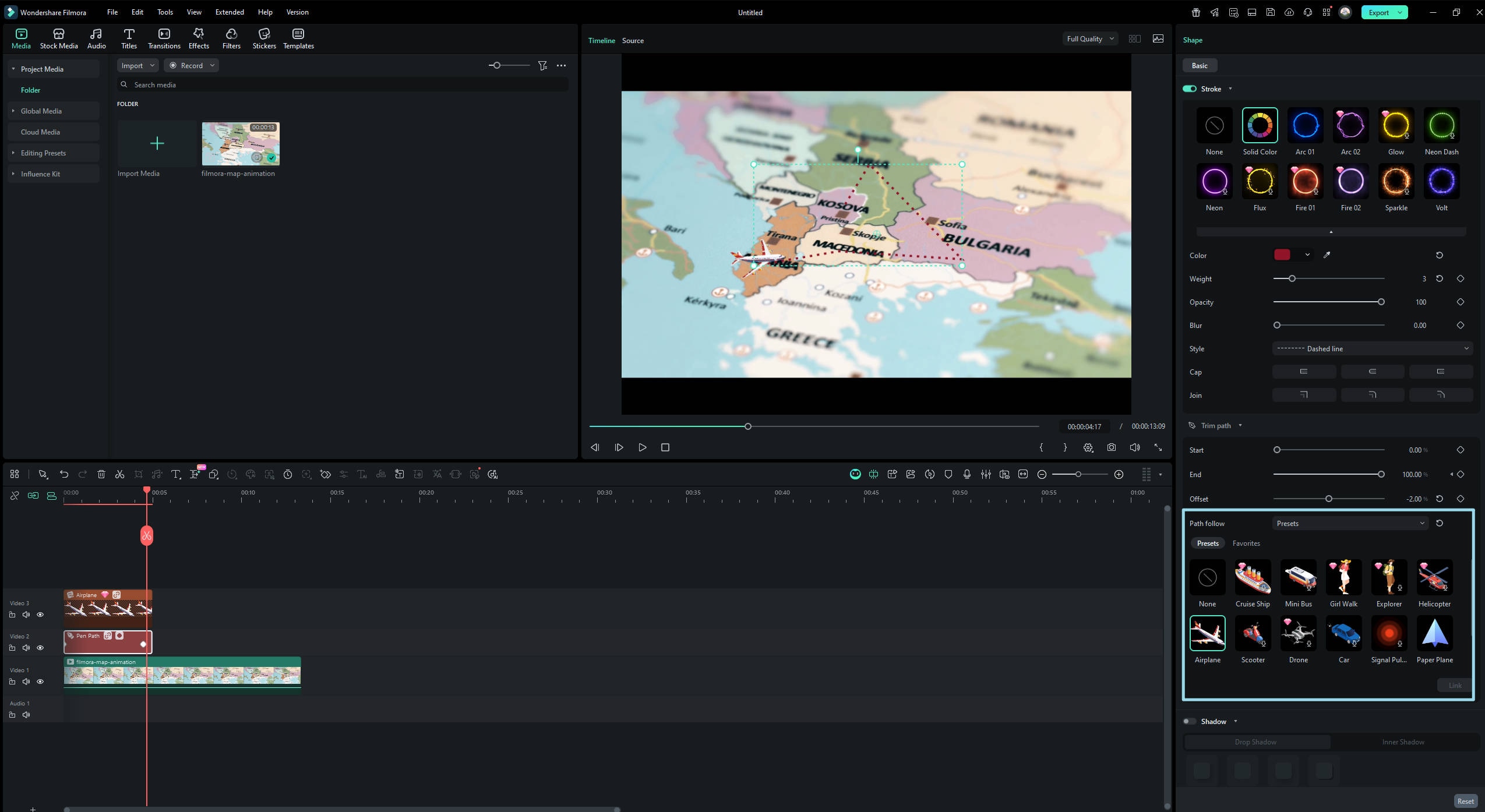Enable the Shadow effect toggle

1190,721
